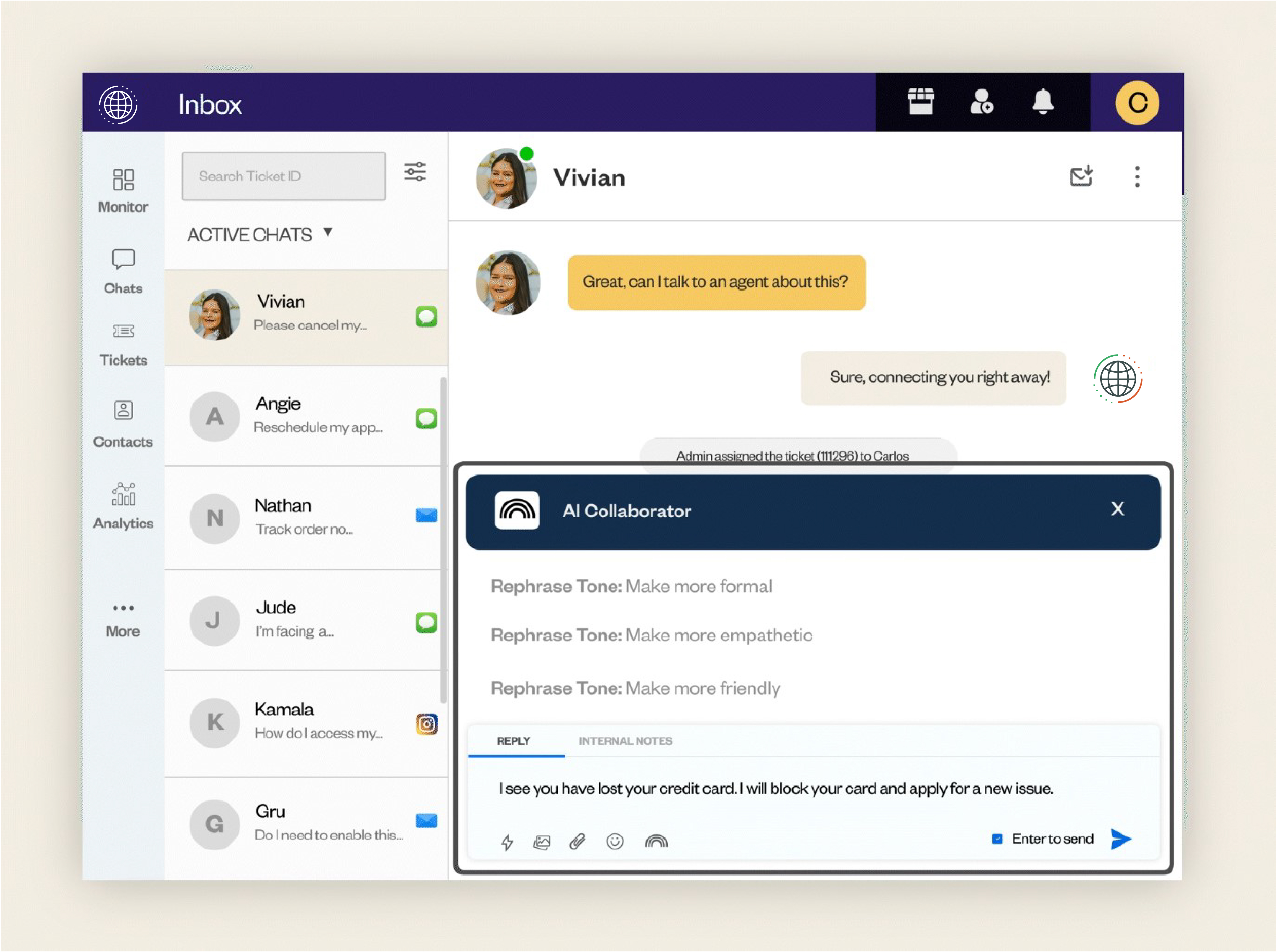Viewport: 1277px width, 952px height.
Task: Select the REPLY tab
Action: (513, 741)
